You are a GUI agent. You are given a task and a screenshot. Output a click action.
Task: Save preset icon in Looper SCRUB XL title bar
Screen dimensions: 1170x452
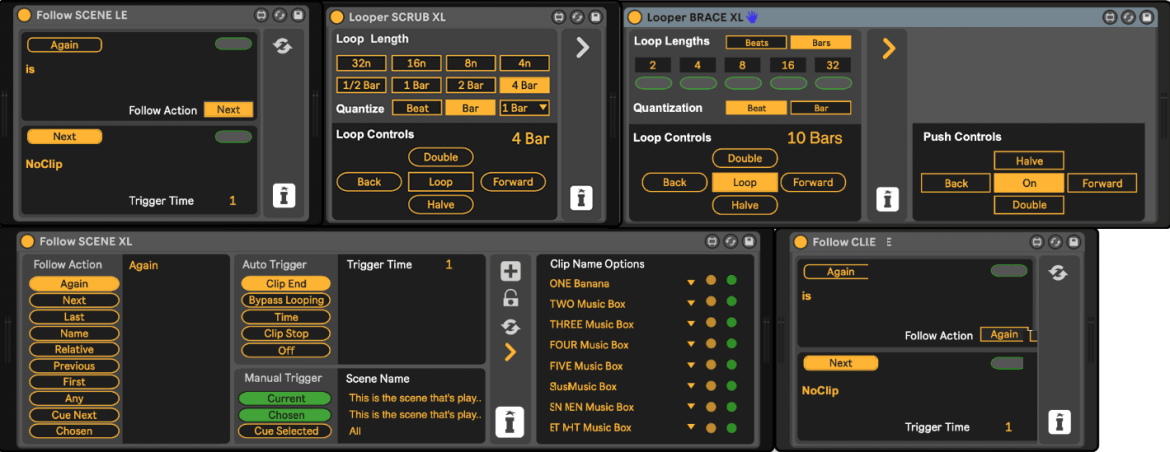point(595,17)
